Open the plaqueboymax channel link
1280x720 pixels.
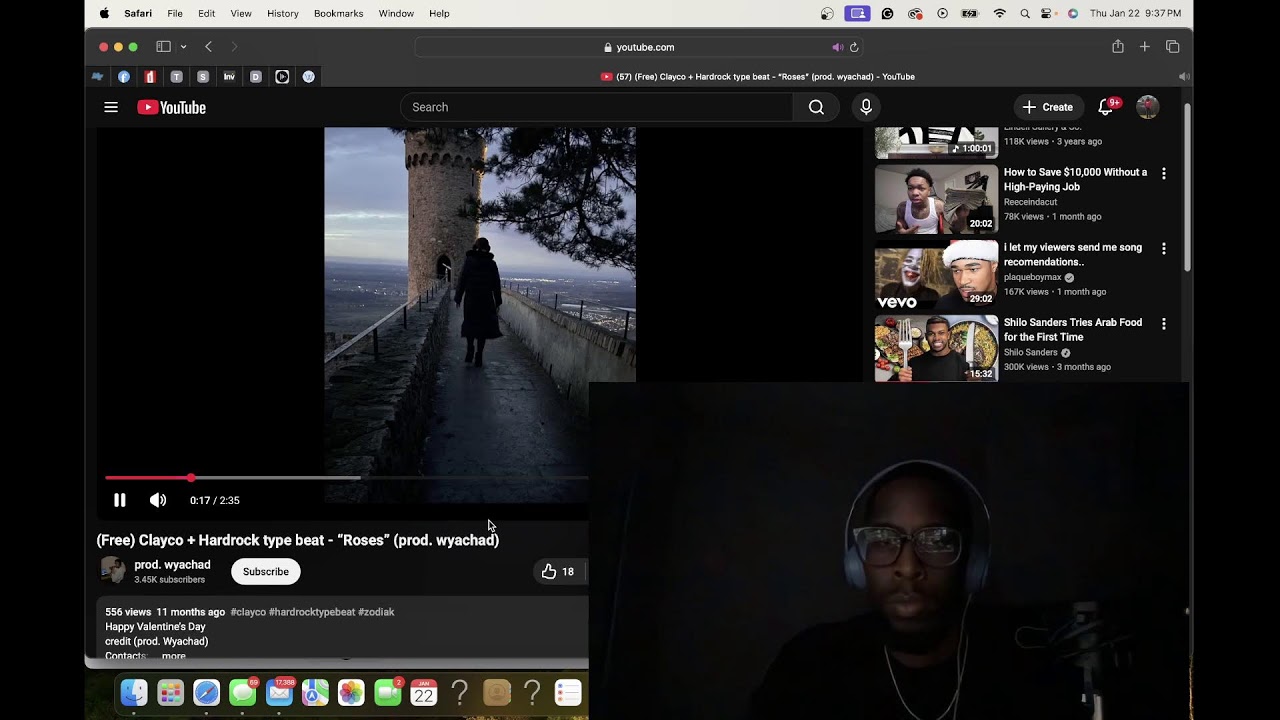(x=1033, y=277)
